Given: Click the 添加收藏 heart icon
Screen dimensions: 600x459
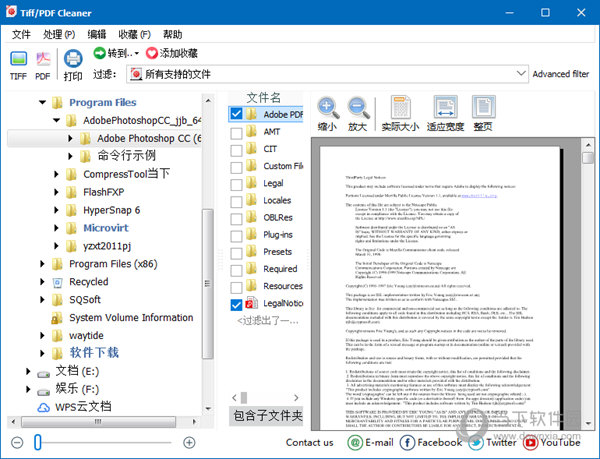Looking at the screenshot, I should 152,53.
